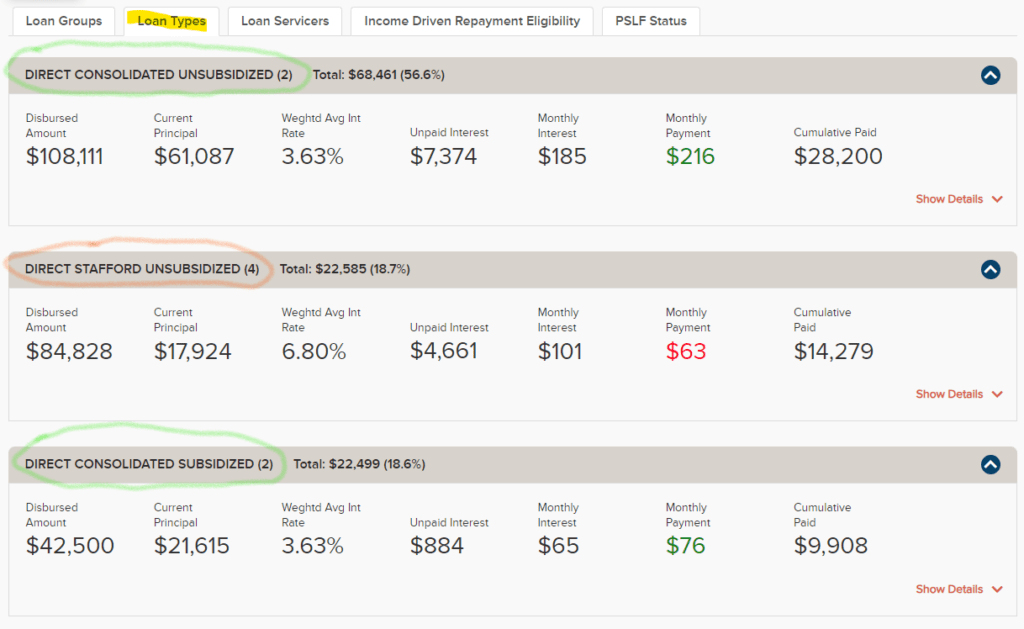Switch to the Loan Groups tab
The width and height of the screenshot is (1024, 629).
point(64,21)
